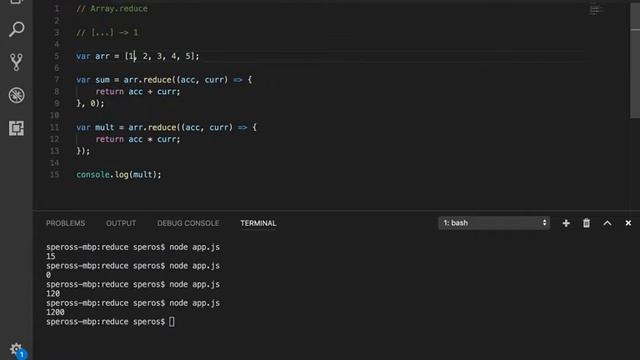Click the '// Array.reduce' comment line
This screenshot has height=360, width=640.
pyautogui.click(x=112, y=9)
